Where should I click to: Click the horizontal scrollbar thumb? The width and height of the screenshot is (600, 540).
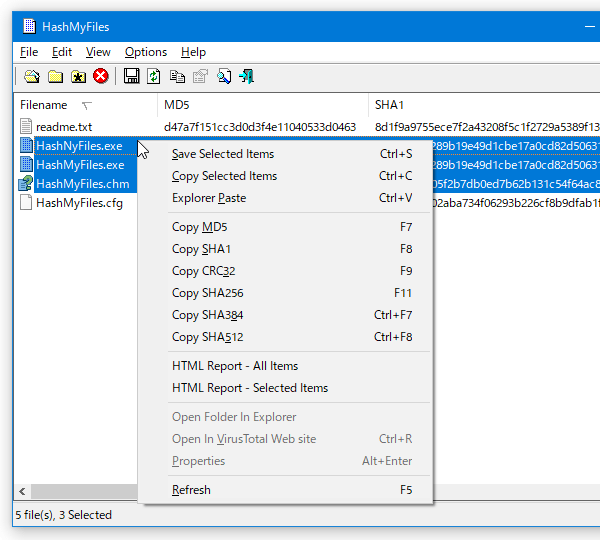pos(84,491)
